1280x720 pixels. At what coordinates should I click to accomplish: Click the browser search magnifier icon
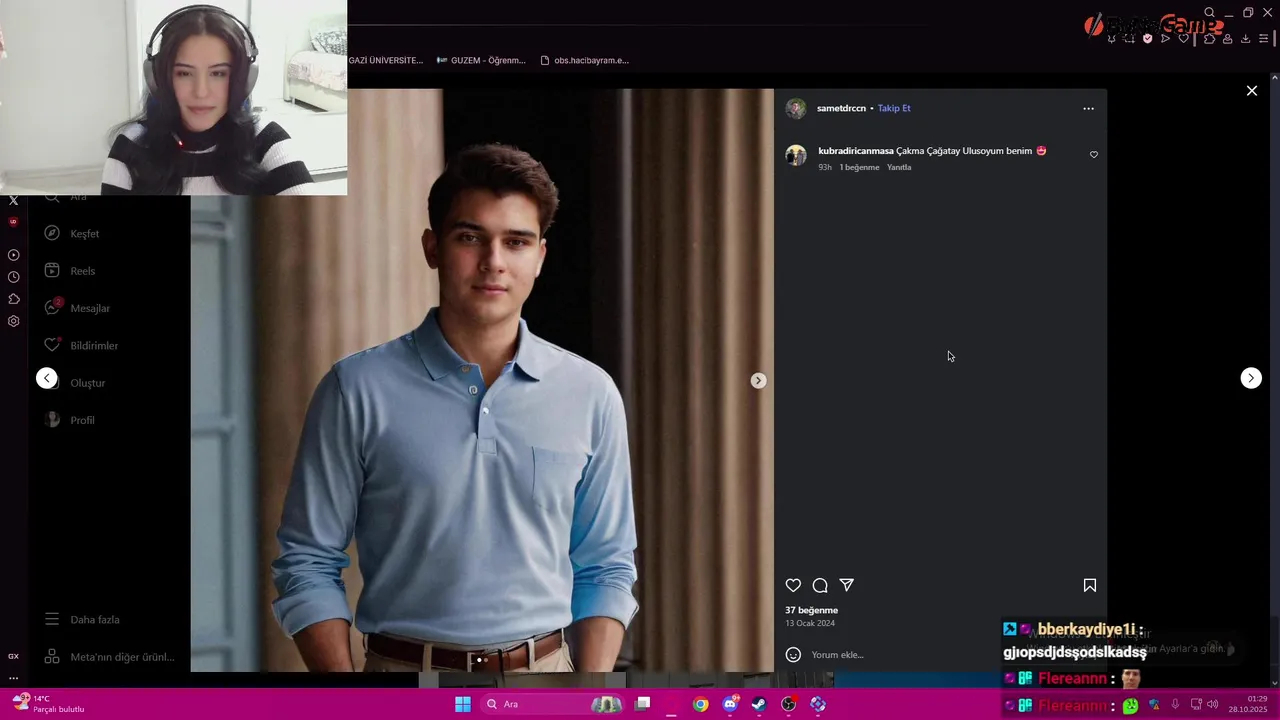pos(1209,13)
